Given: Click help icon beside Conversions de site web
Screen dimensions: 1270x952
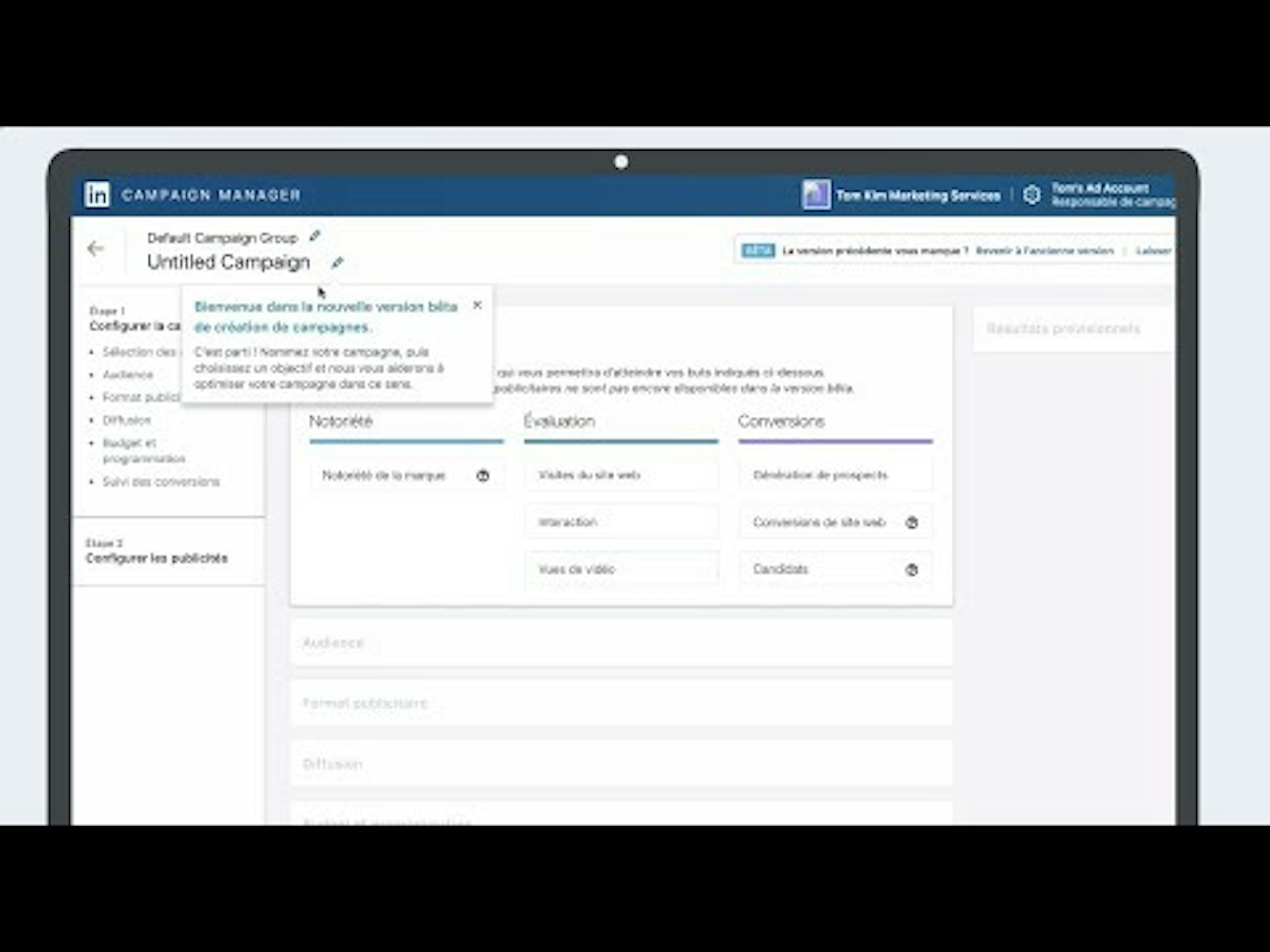Looking at the screenshot, I should [x=912, y=522].
